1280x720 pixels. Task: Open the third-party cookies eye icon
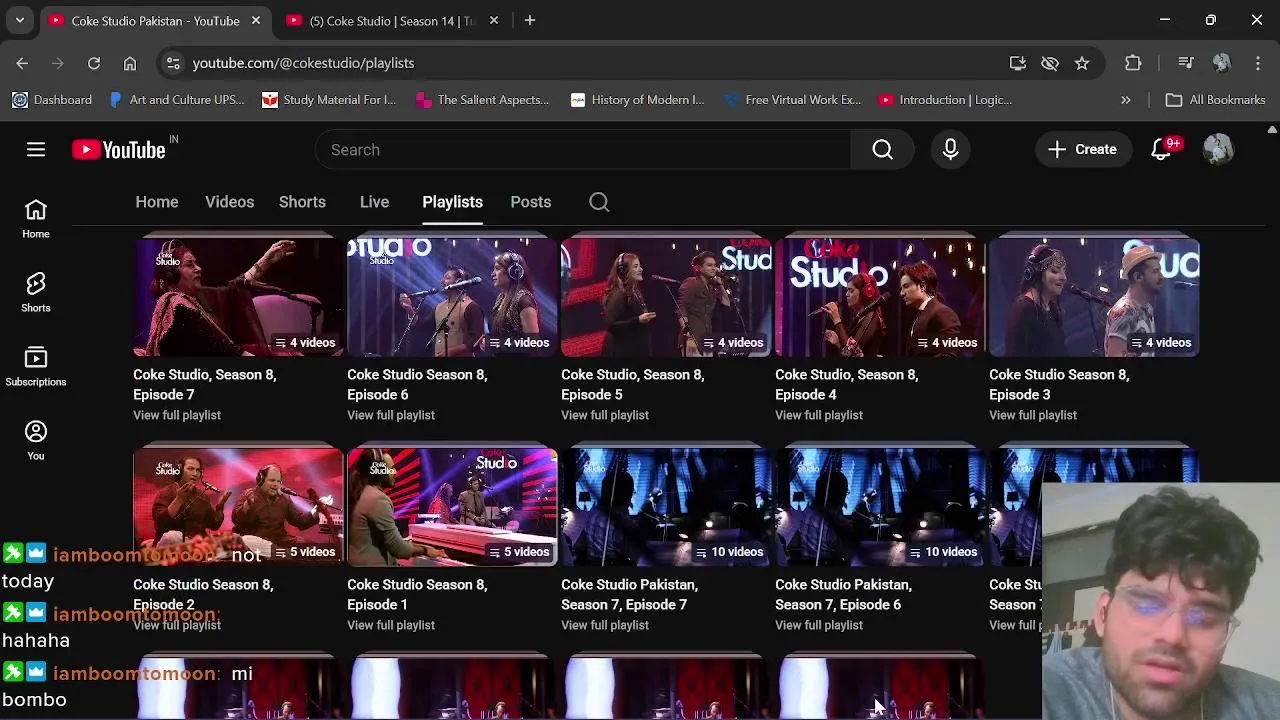tap(1050, 63)
